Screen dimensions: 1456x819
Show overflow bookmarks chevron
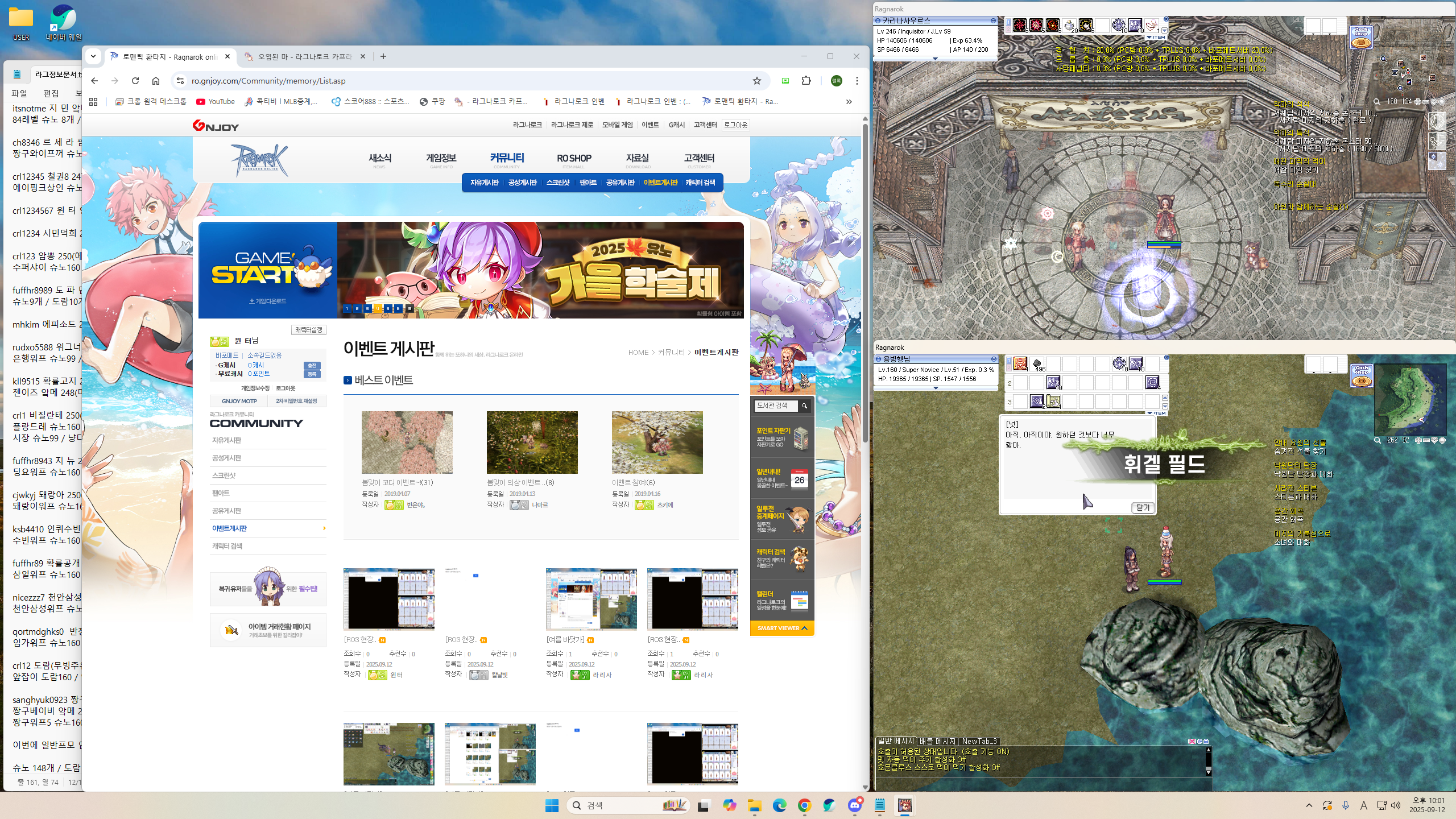pos(849,102)
